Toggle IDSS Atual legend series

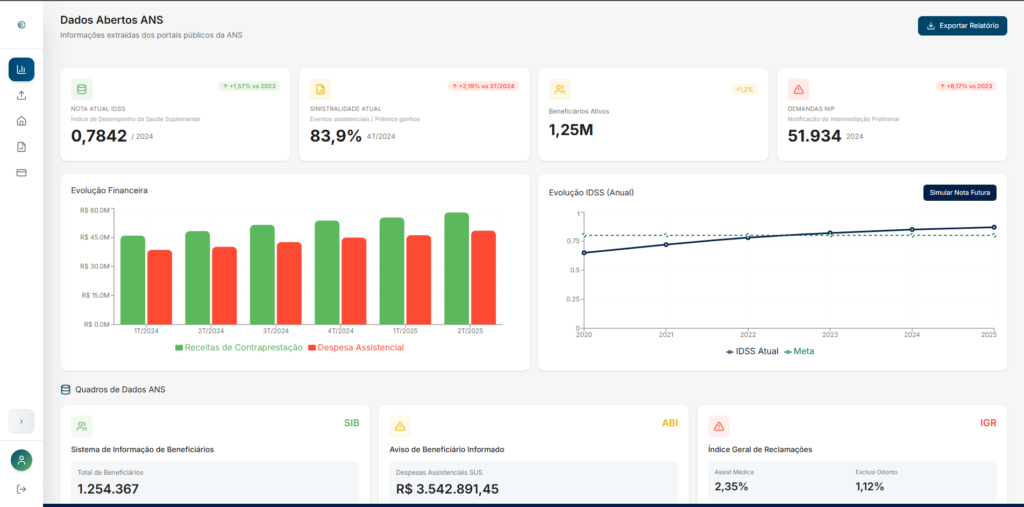tap(752, 352)
